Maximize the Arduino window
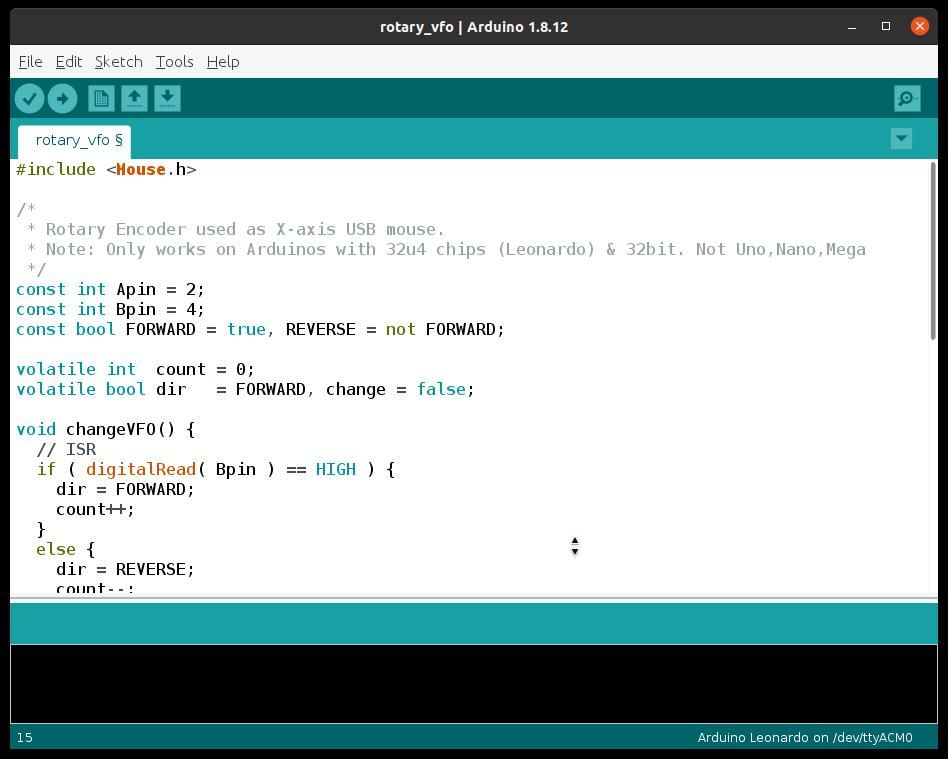Screen dimensions: 948x759 (x=886, y=26)
